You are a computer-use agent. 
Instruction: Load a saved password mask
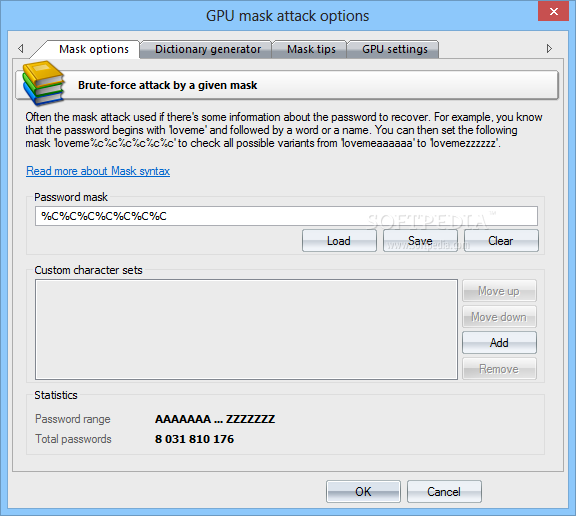(x=339, y=241)
